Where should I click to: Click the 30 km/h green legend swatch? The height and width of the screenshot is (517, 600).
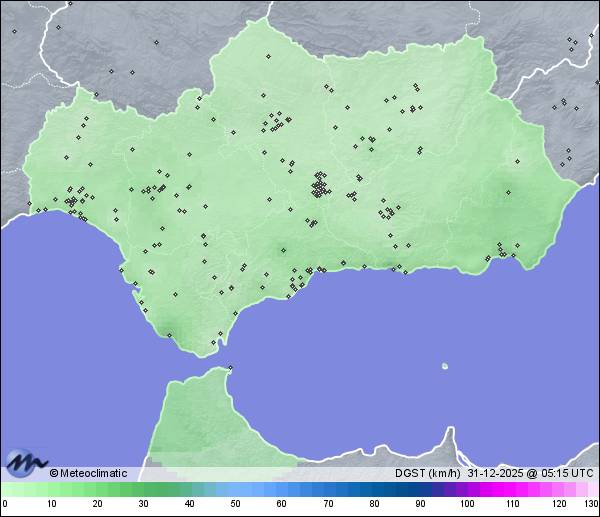143,490
